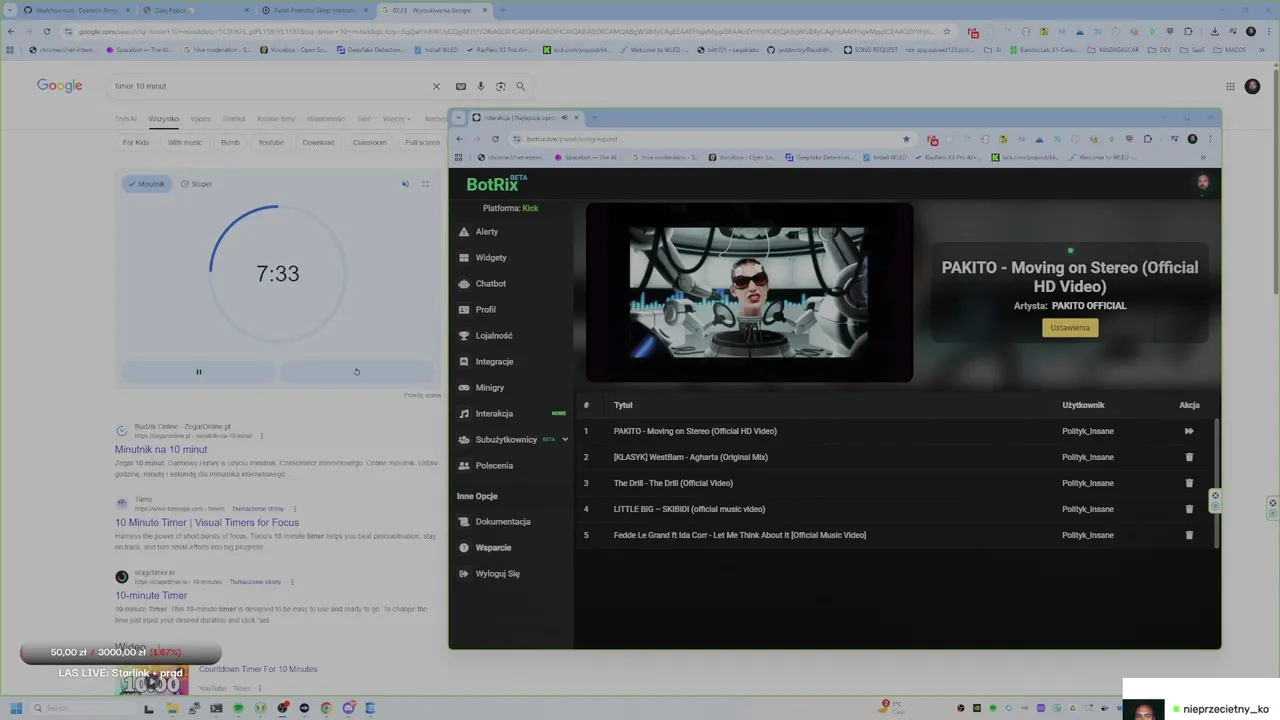Delete the Fedde Le Grand song request

(x=1189, y=535)
